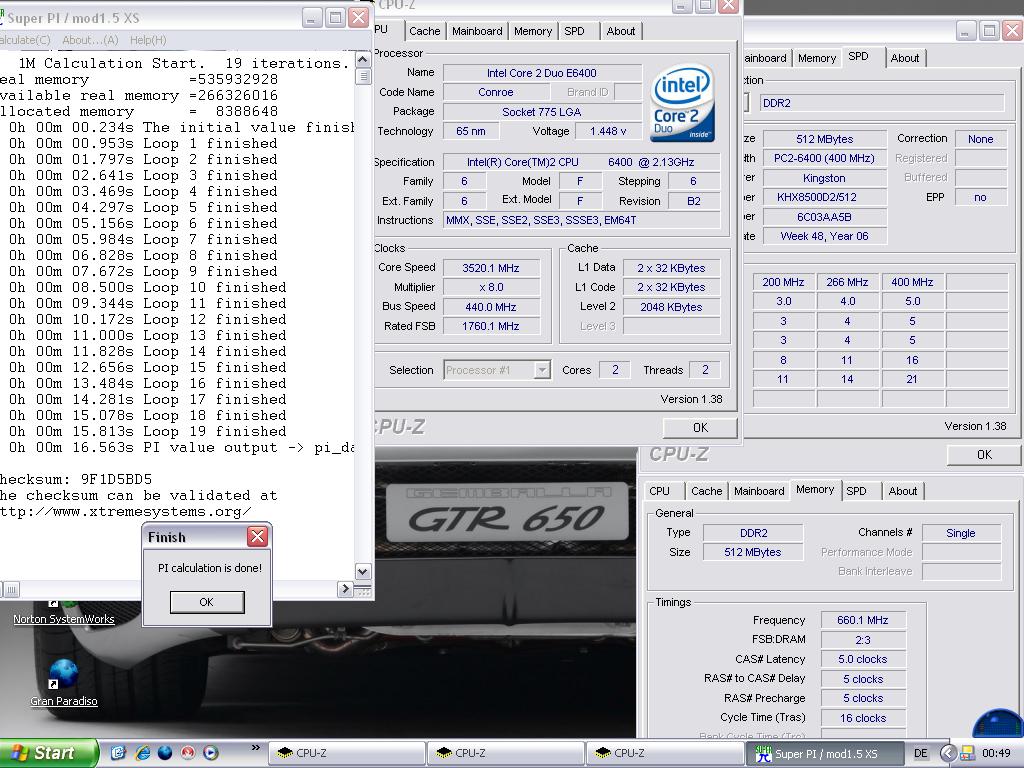Click the system clock showing 00:49
The height and width of the screenshot is (768, 1024).
[996, 754]
